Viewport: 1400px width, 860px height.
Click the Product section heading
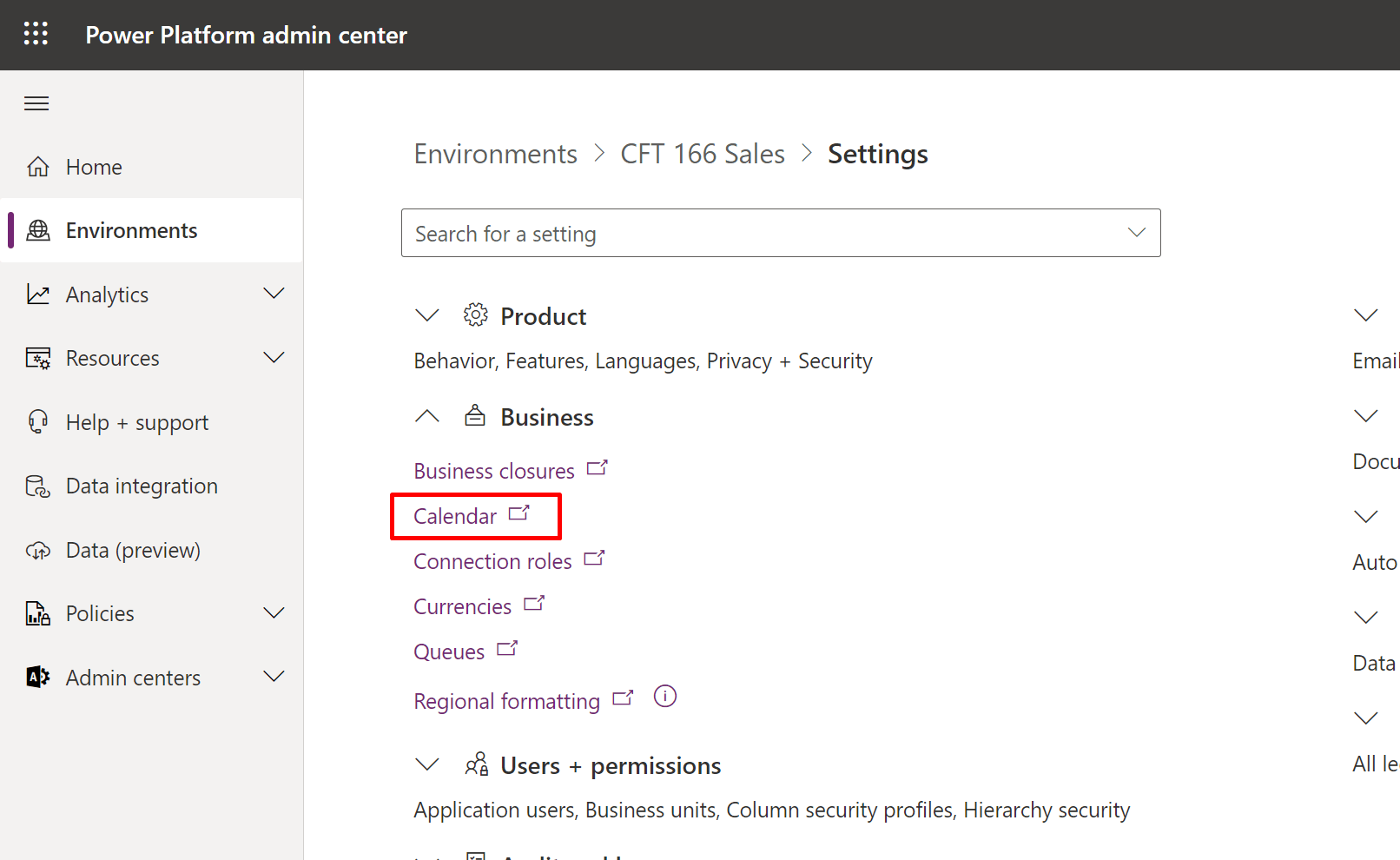543,316
